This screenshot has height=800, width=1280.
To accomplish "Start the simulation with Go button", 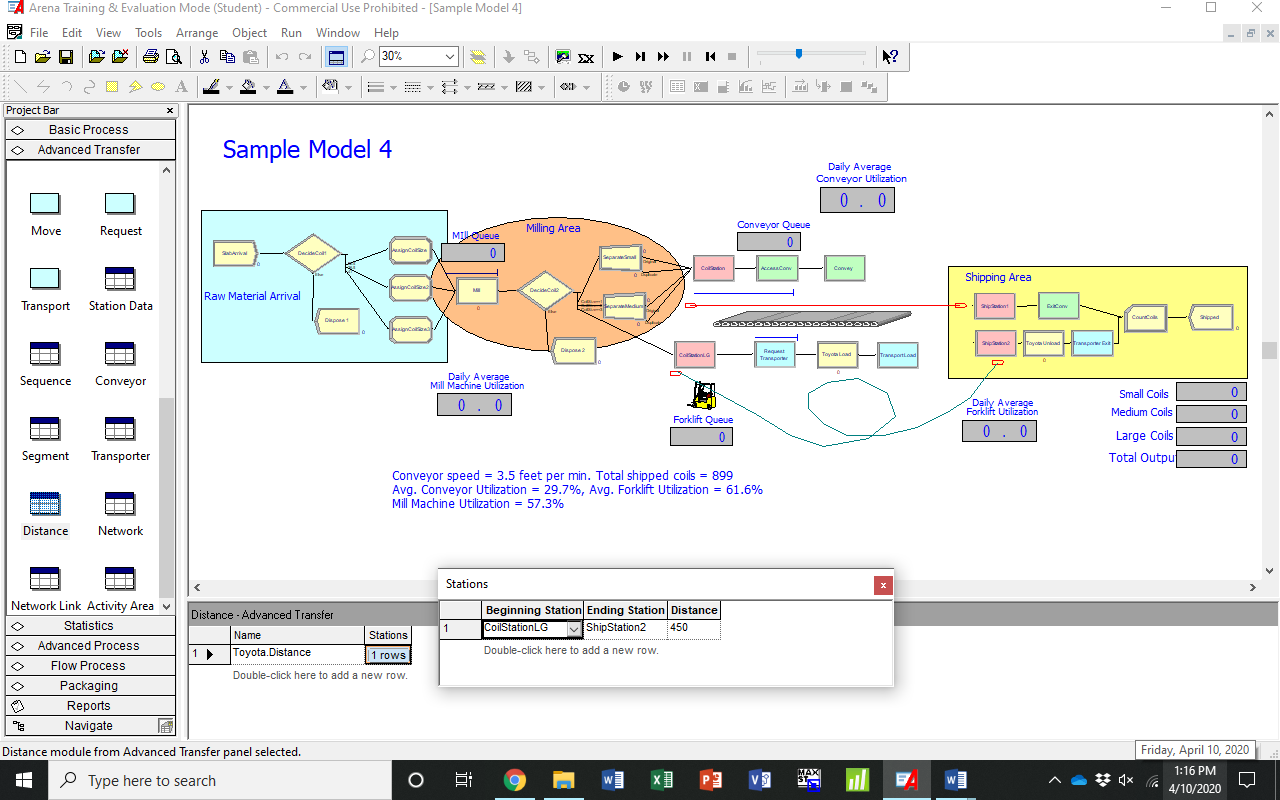I will click(x=618, y=57).
